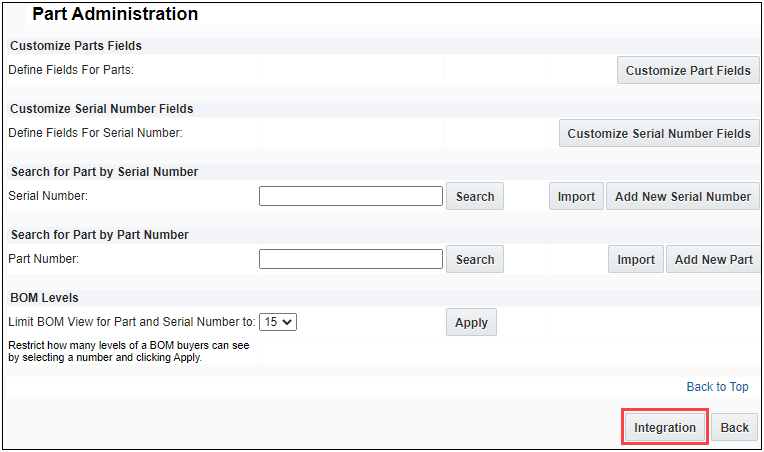This screenshot has height=452, width=764.
Task: Click the Back button
Action: tap(734, 428)
